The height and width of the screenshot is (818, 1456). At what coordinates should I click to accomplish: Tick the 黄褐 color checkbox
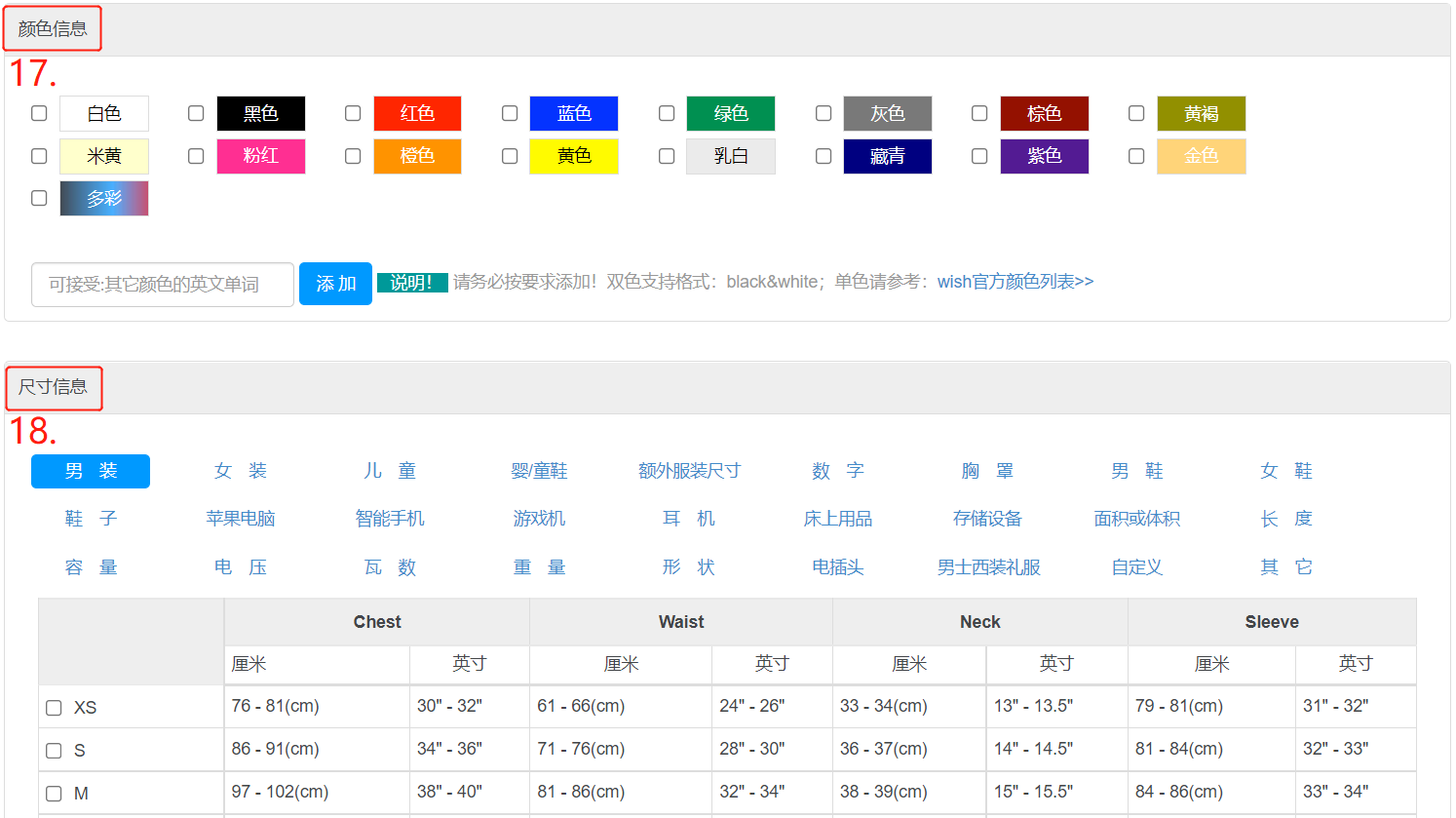pos(1136,113)
